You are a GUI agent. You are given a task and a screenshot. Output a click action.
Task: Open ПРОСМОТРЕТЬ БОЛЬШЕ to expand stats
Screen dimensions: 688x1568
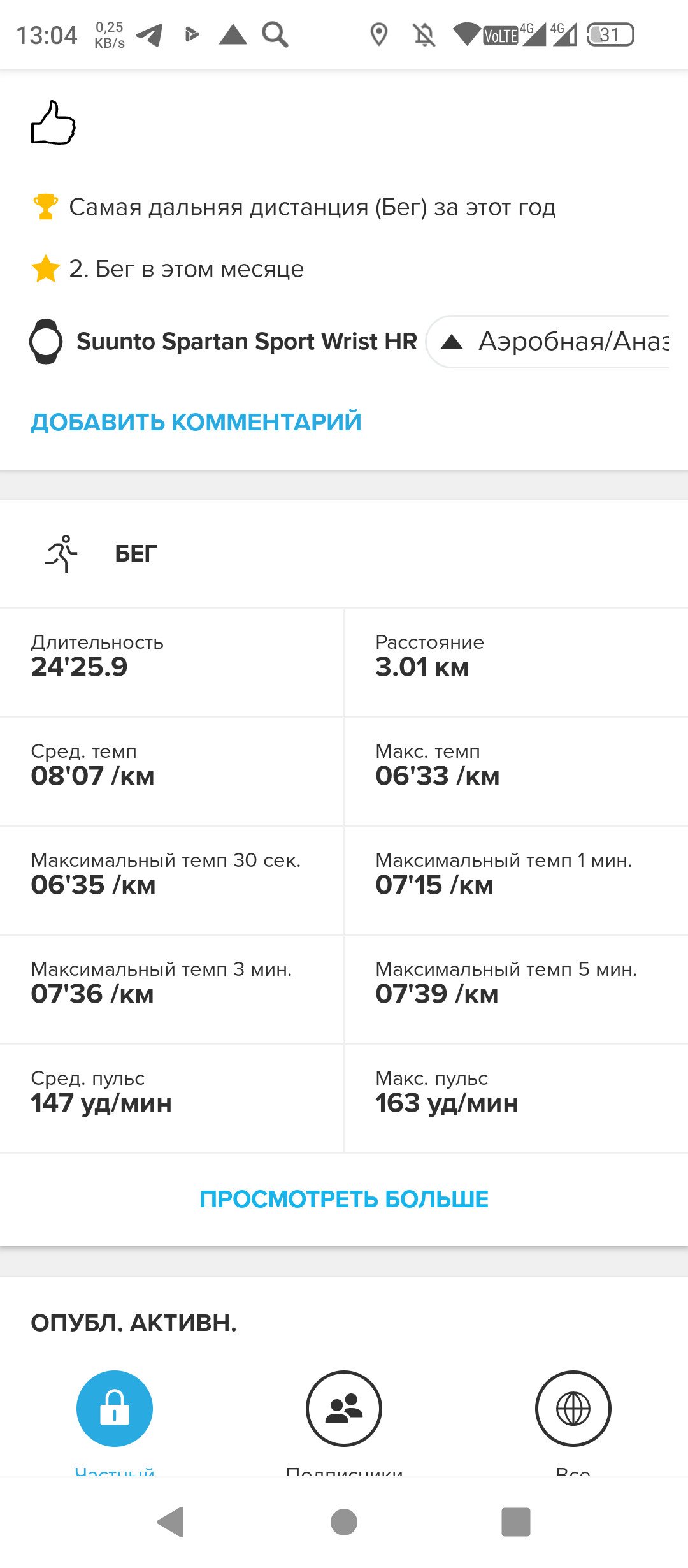point(344,1199)
